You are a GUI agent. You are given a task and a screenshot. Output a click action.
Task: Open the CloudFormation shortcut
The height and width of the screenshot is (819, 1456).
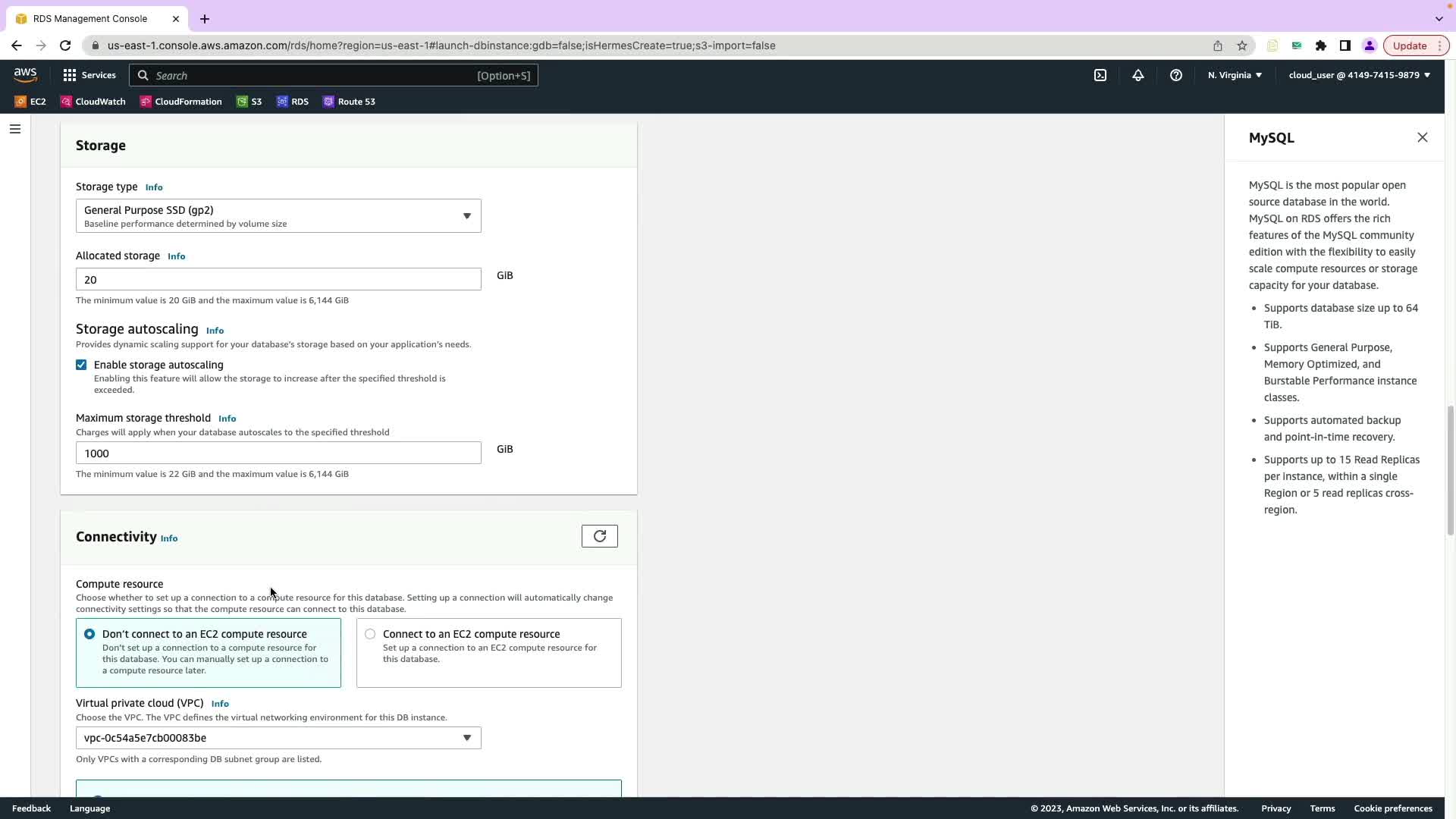coord(181,102)
